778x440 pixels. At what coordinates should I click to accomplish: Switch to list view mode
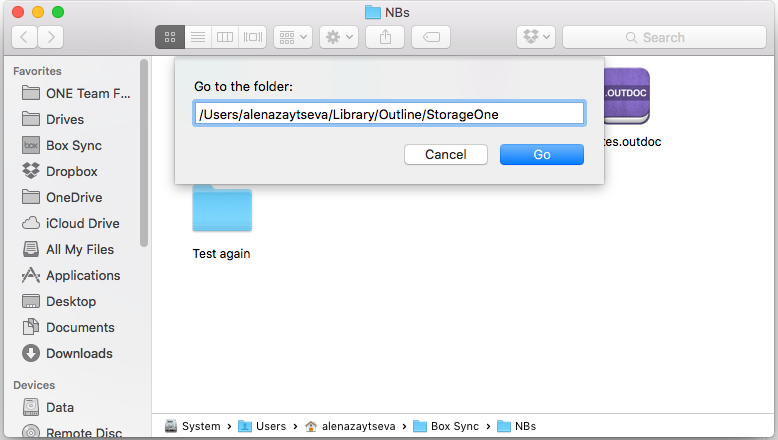click(x=198, y=37)
